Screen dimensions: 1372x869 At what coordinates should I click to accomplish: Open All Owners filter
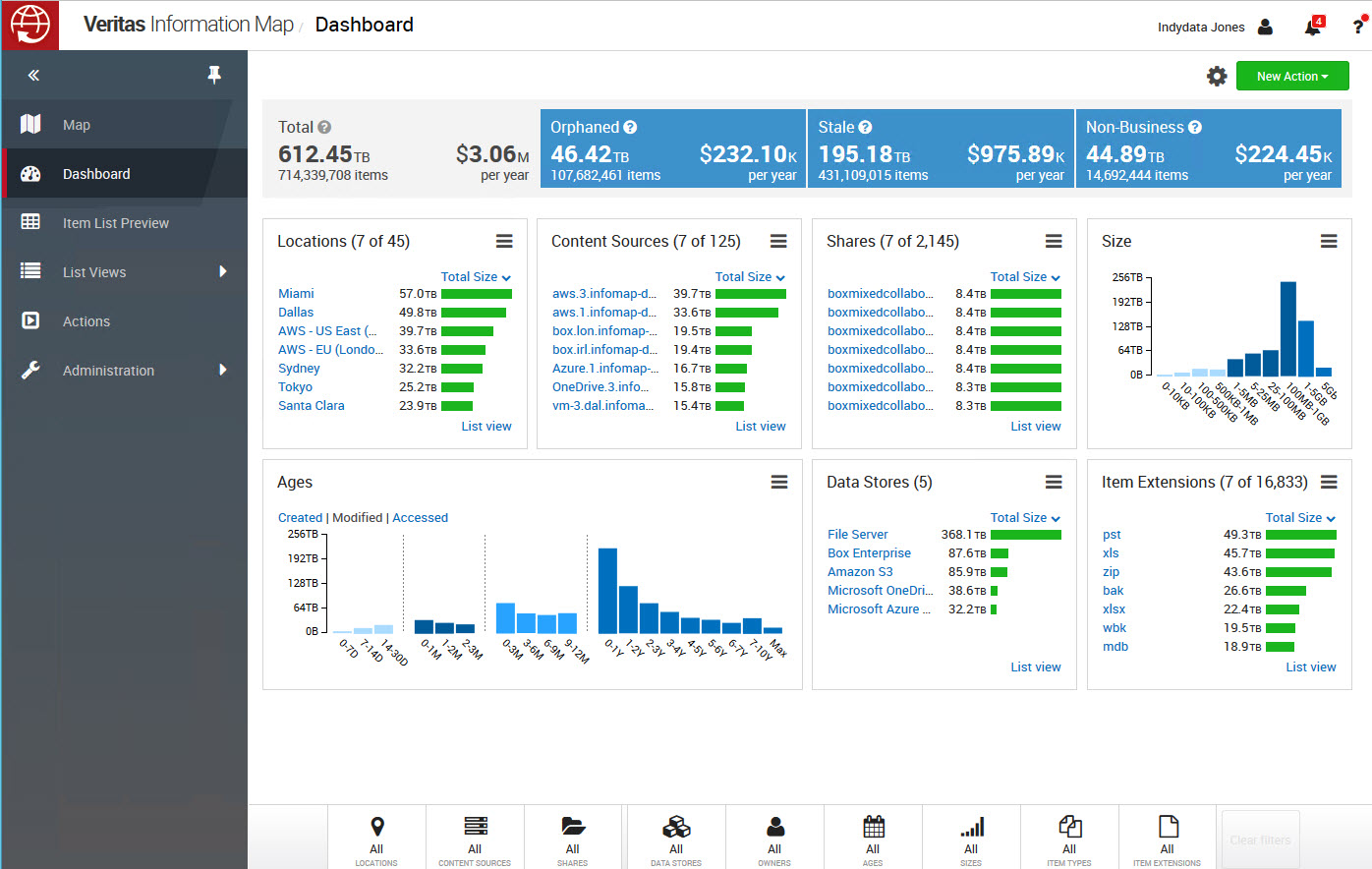click(x=774, y=838)
